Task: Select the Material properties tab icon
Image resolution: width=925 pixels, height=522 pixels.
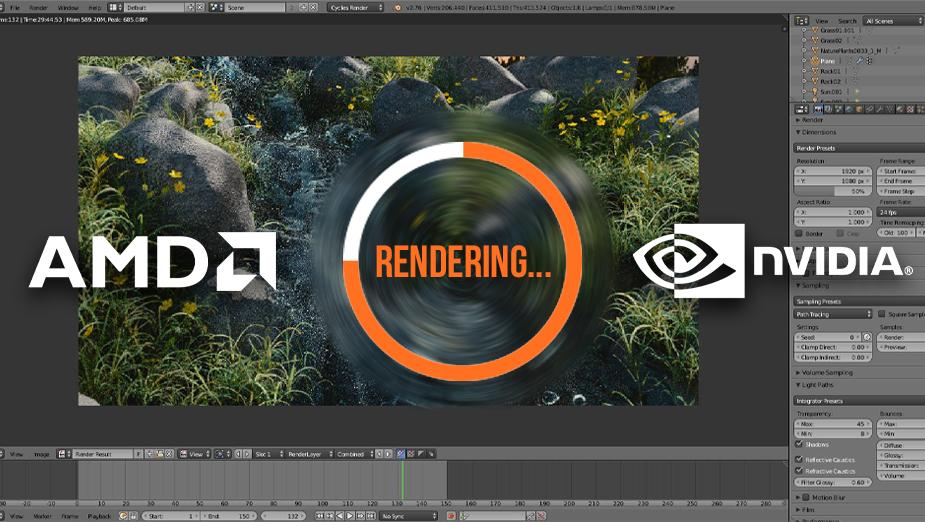Action: click(900, 109)
